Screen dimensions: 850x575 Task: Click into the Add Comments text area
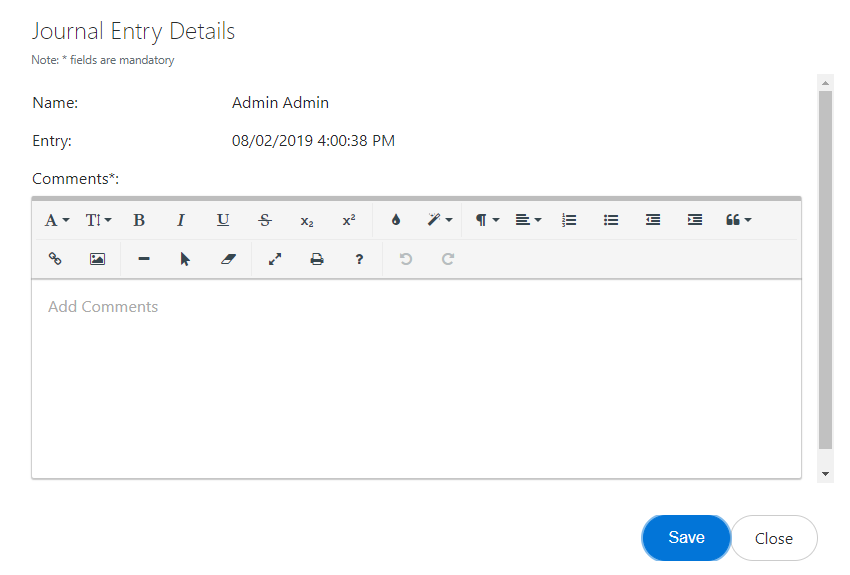coord(416,380)
